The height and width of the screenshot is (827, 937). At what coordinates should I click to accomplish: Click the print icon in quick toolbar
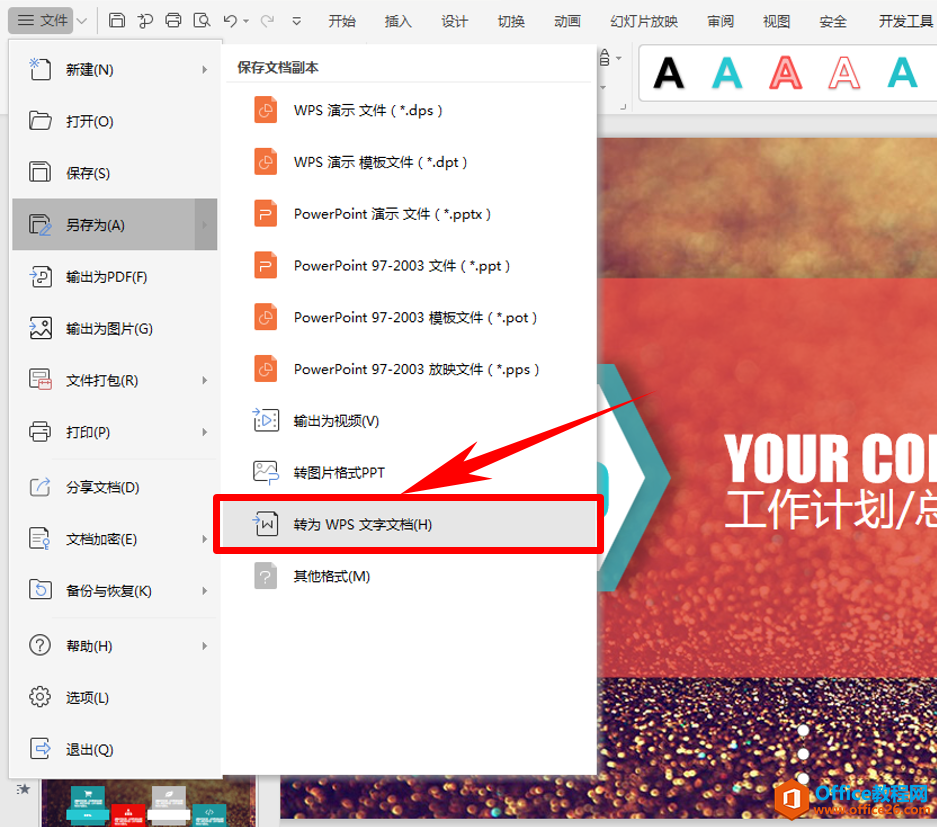coord(173,21)
